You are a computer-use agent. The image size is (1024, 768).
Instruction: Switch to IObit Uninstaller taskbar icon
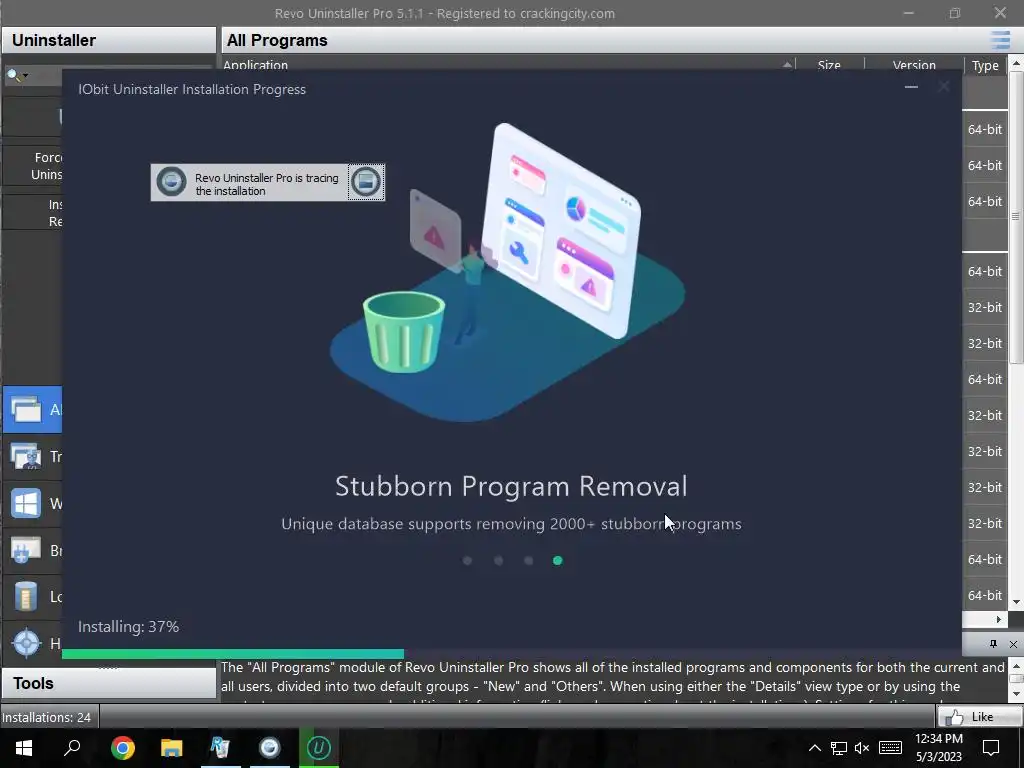click(319, 748)
